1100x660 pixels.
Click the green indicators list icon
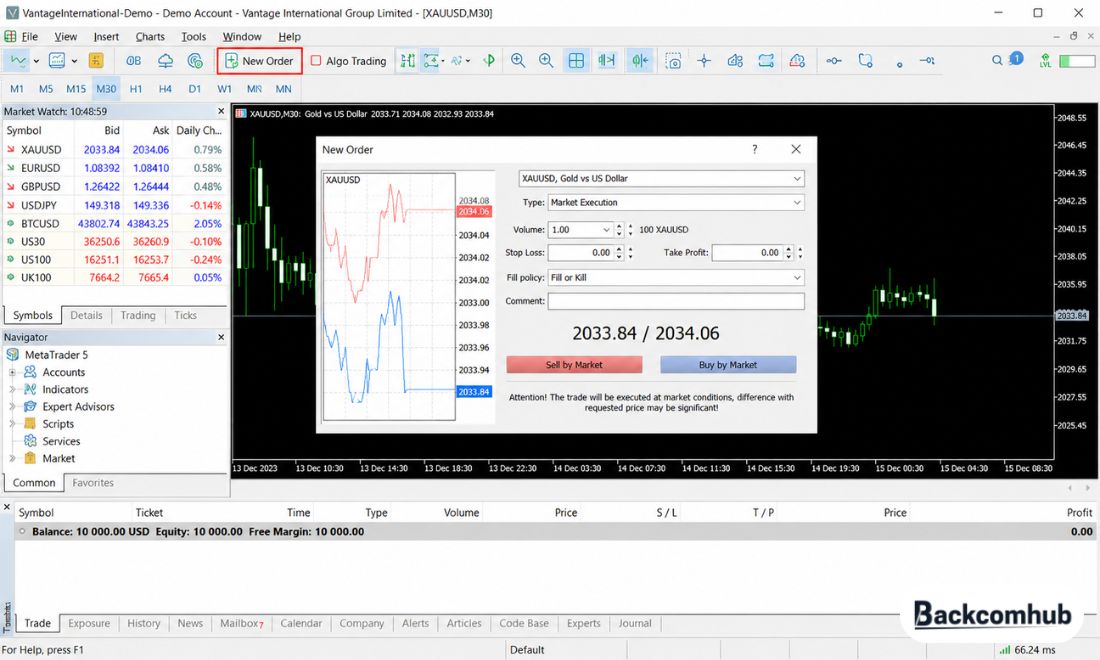(489, 61)
